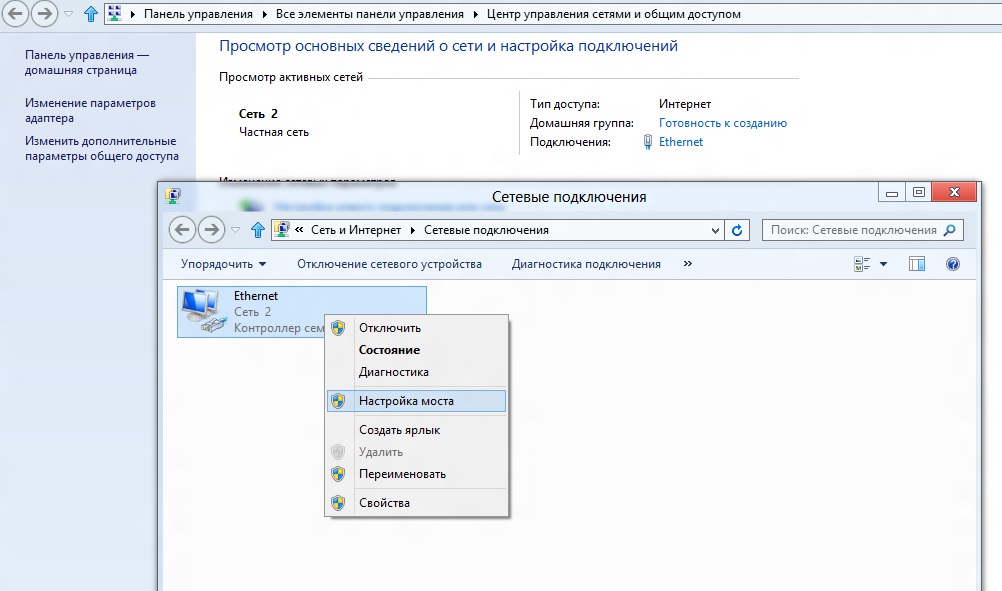
Task: Click Сеть и Интернет breadcrumb
Action: point(356,230)
